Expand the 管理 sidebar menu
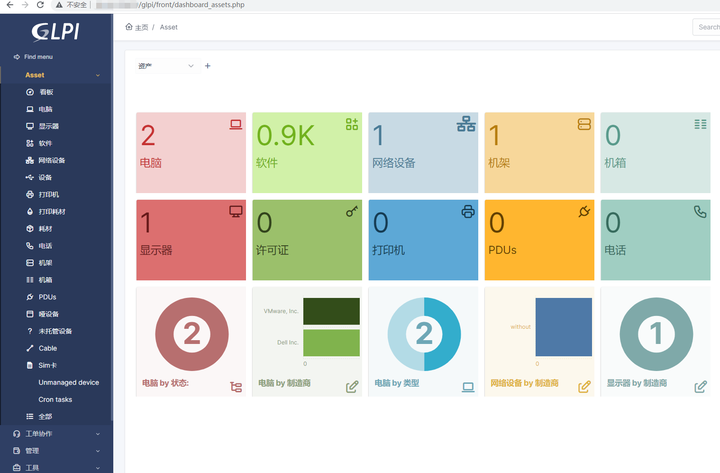 (x=56, y=451)
